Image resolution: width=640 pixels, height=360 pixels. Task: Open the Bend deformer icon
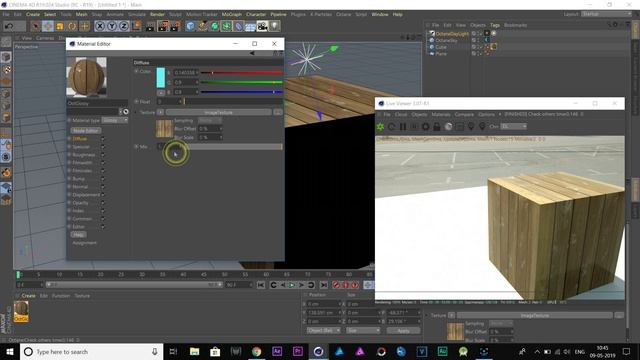(x=238, y=26)
